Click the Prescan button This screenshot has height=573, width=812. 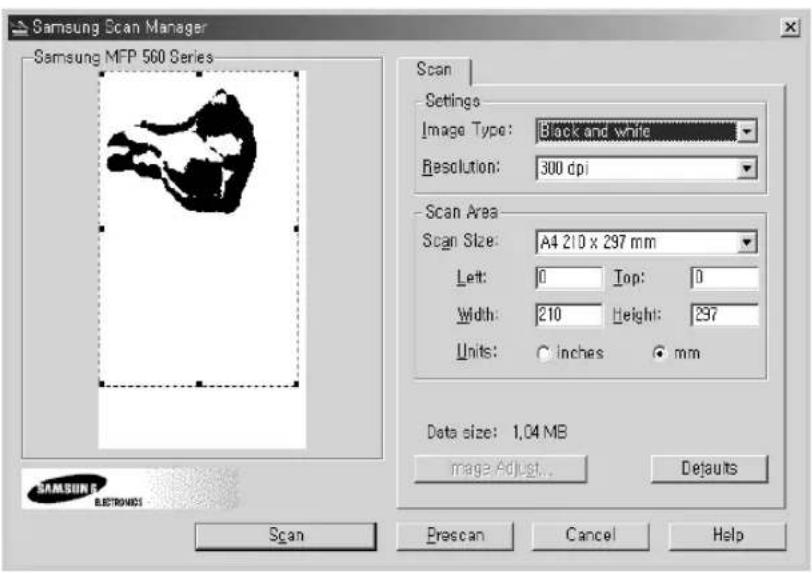click(x=455, y=536)
